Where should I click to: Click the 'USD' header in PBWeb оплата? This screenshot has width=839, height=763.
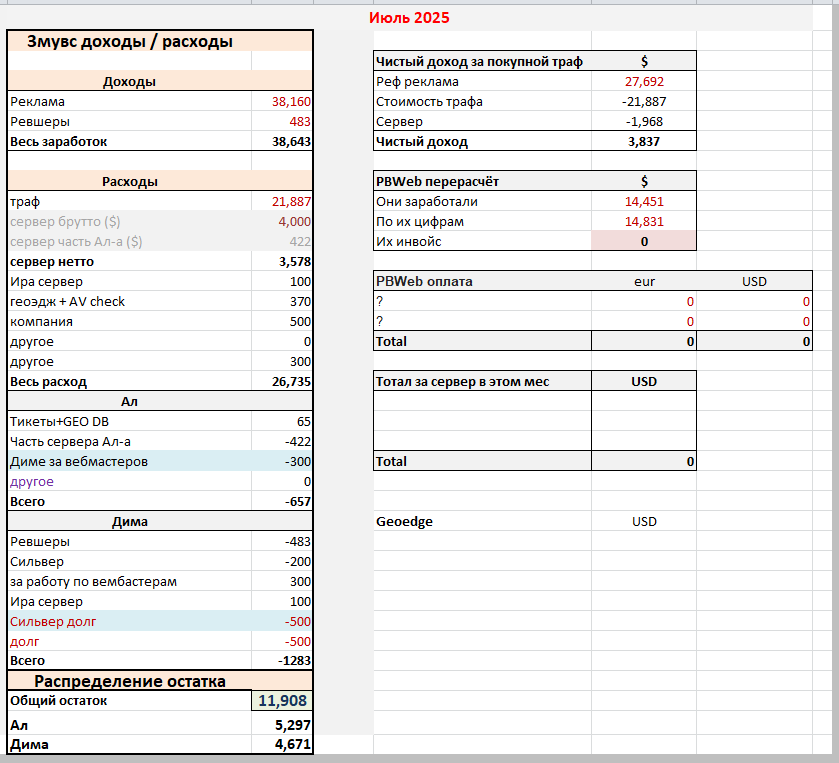point(754,281)
